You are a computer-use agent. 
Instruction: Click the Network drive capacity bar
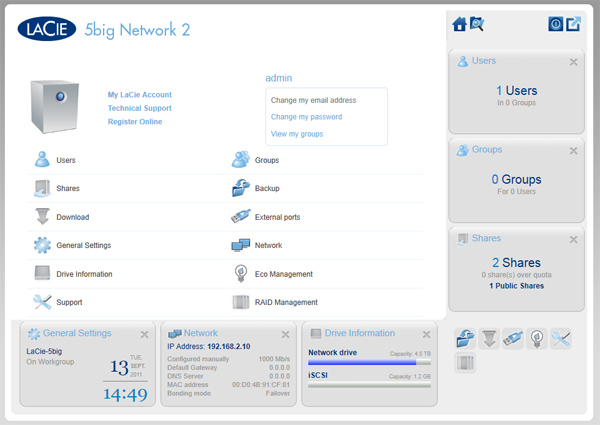pyautogui.click(x=369, y=362)
